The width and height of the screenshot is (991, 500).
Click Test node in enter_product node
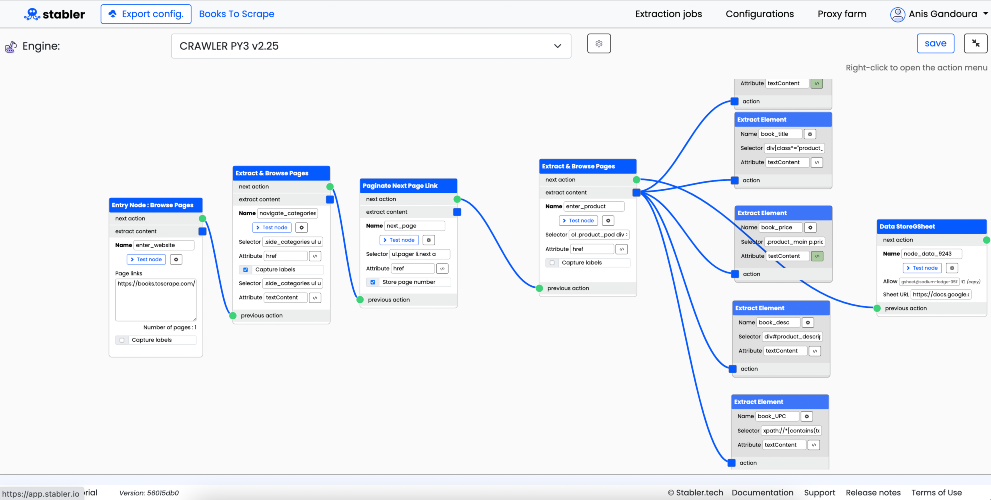(578, 221)
